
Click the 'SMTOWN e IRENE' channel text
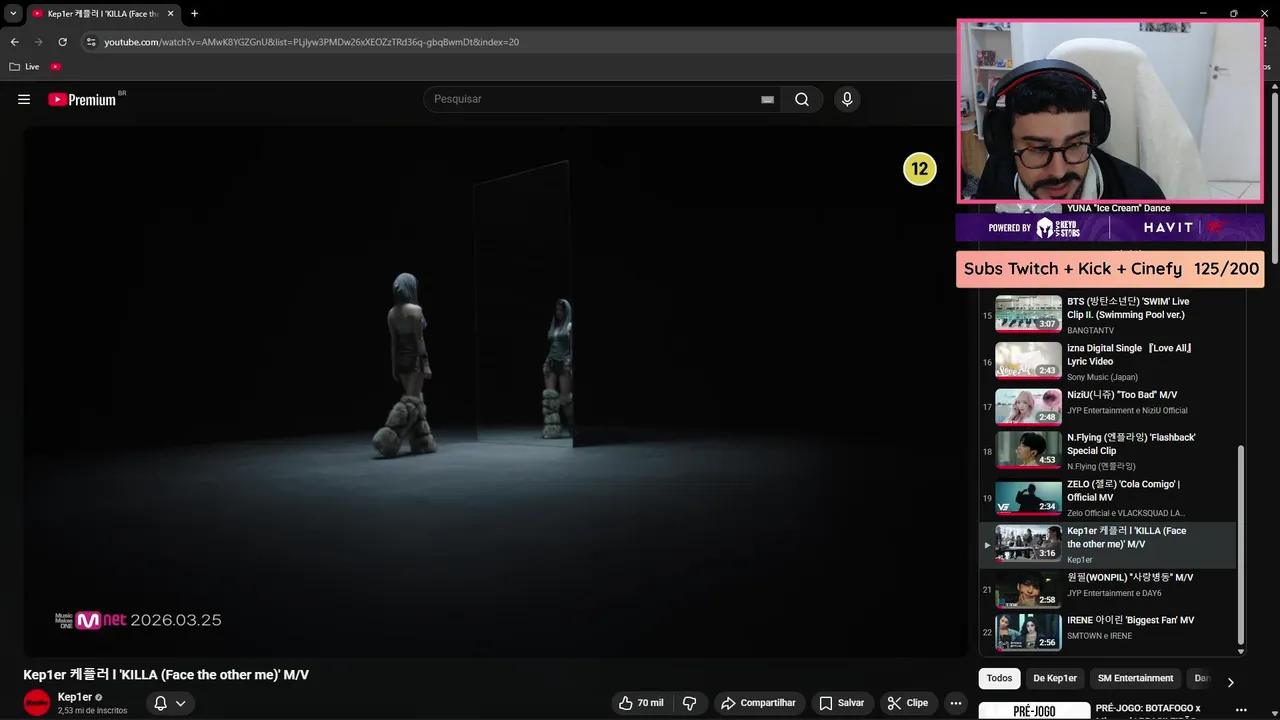pyautogui.click(x=1099, y=636)
